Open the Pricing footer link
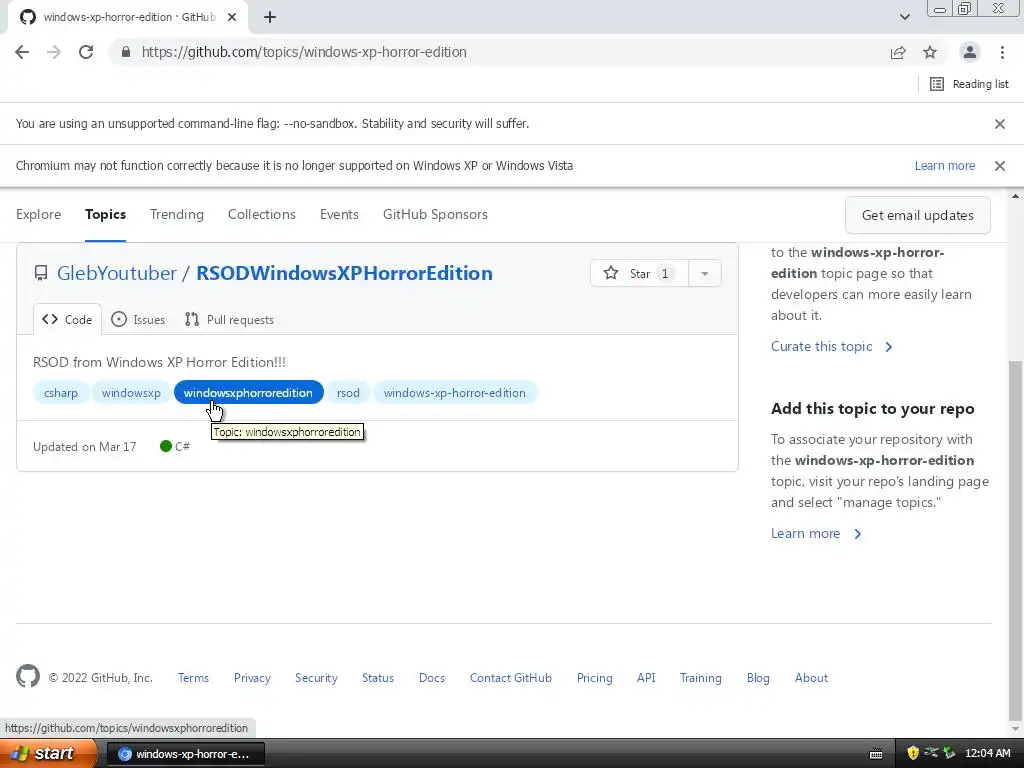Viewport: 1024px width, 768px height. pos(594,678)
